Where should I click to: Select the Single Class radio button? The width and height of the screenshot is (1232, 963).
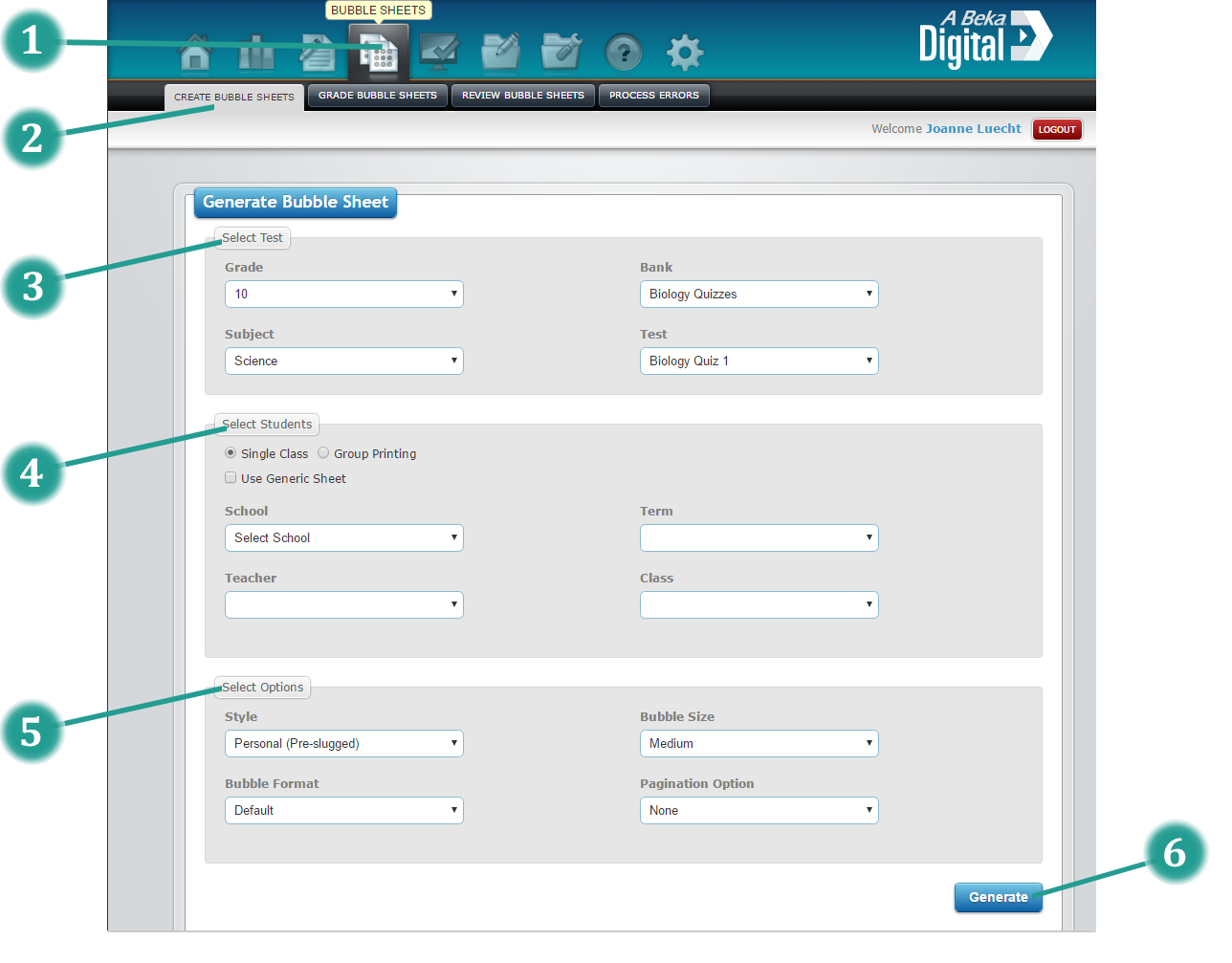tap(231, 453)
